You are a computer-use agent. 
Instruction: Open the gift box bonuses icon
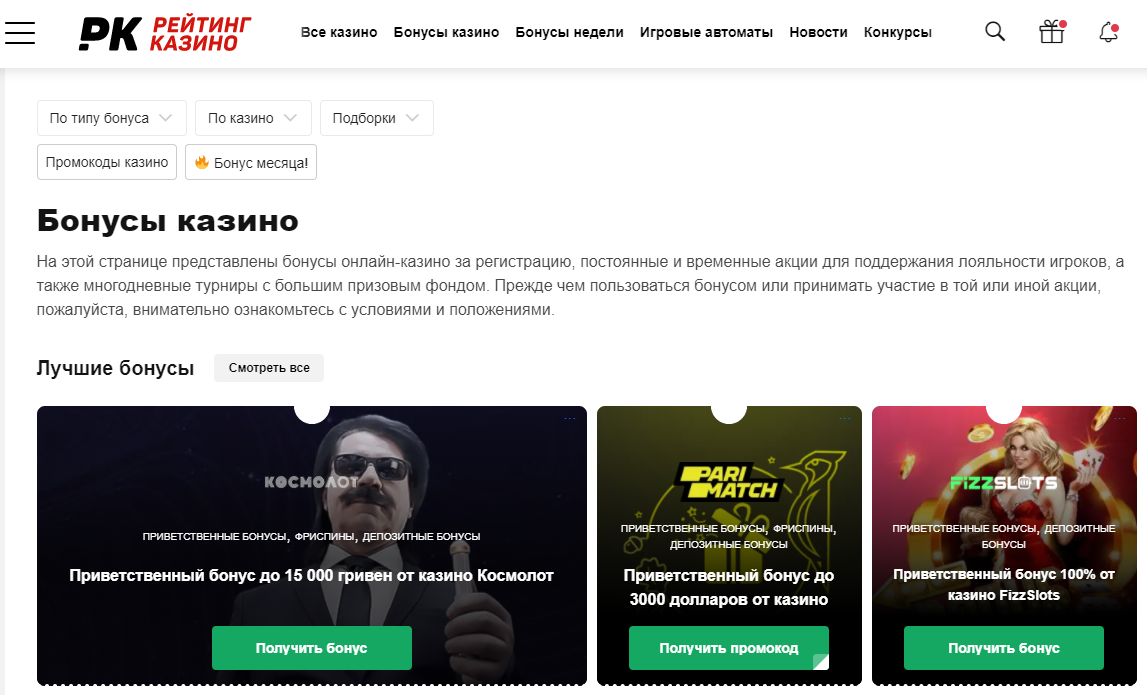click(1052, 32)
